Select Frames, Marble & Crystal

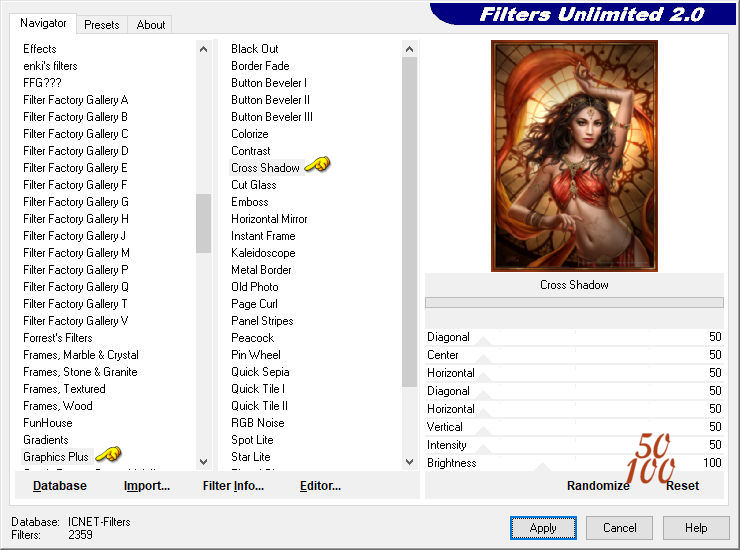pos(81,355)
